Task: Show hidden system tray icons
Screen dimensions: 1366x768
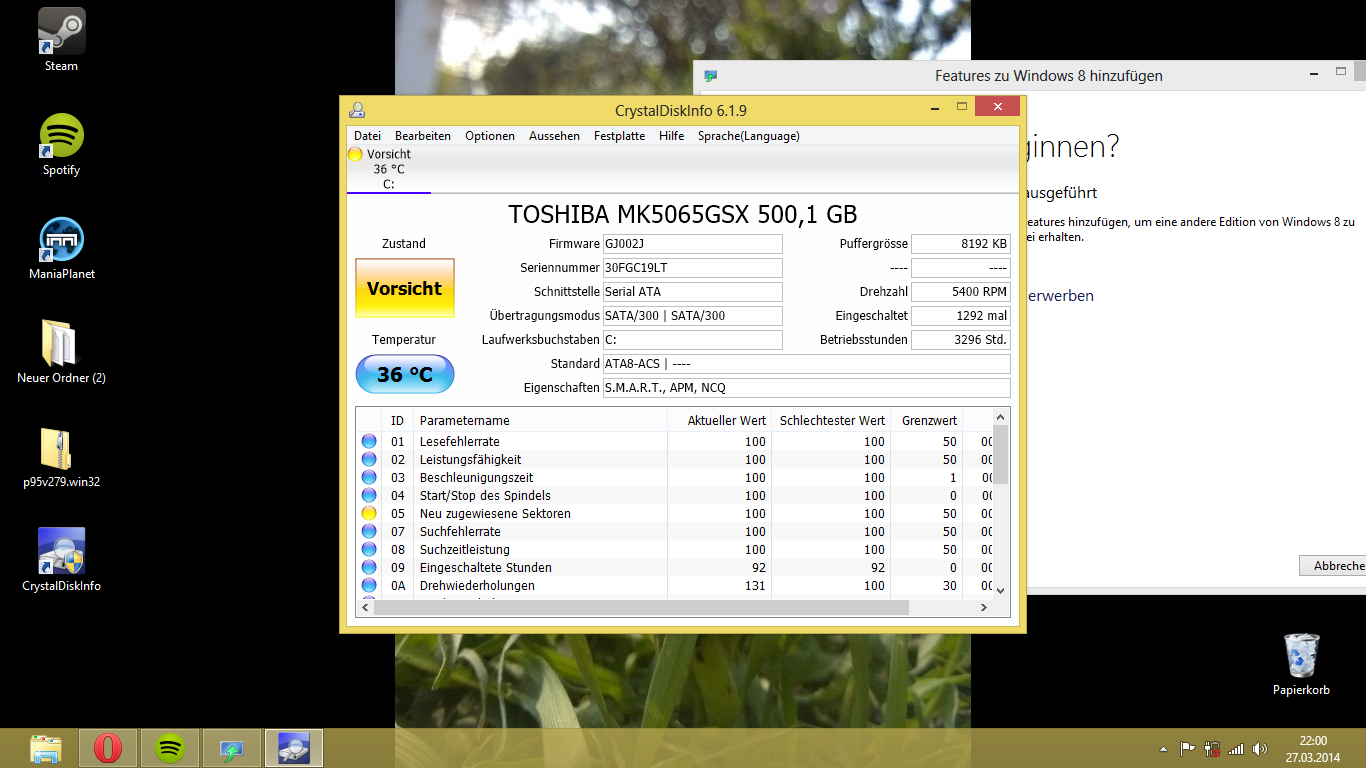Action: (x=1162, y=748)
